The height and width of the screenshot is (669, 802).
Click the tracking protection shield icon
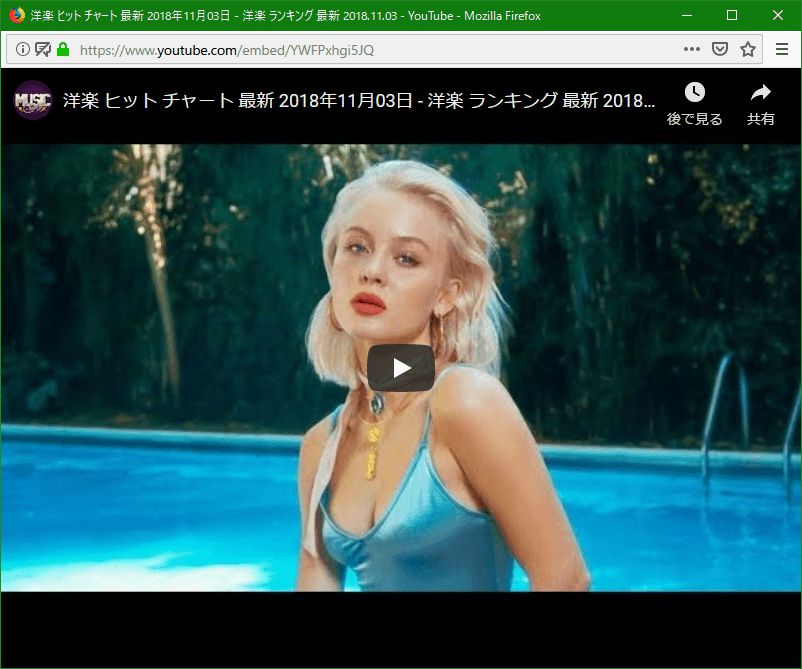point(43,50)
